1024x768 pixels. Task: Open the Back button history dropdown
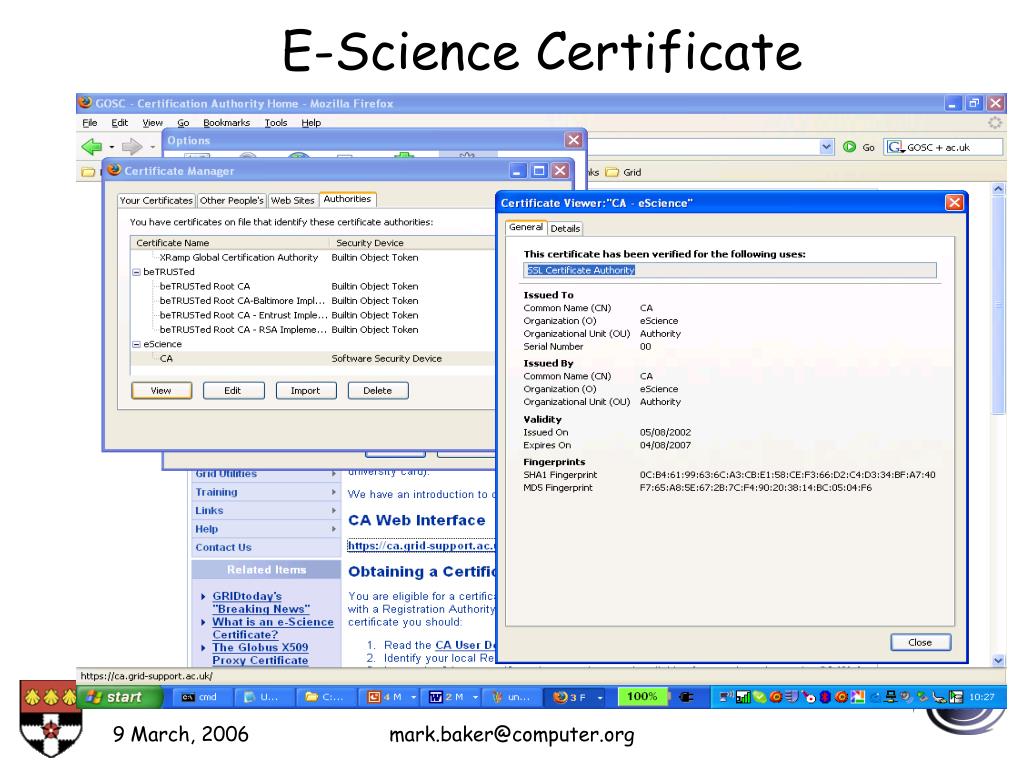(x=112, y=148)
